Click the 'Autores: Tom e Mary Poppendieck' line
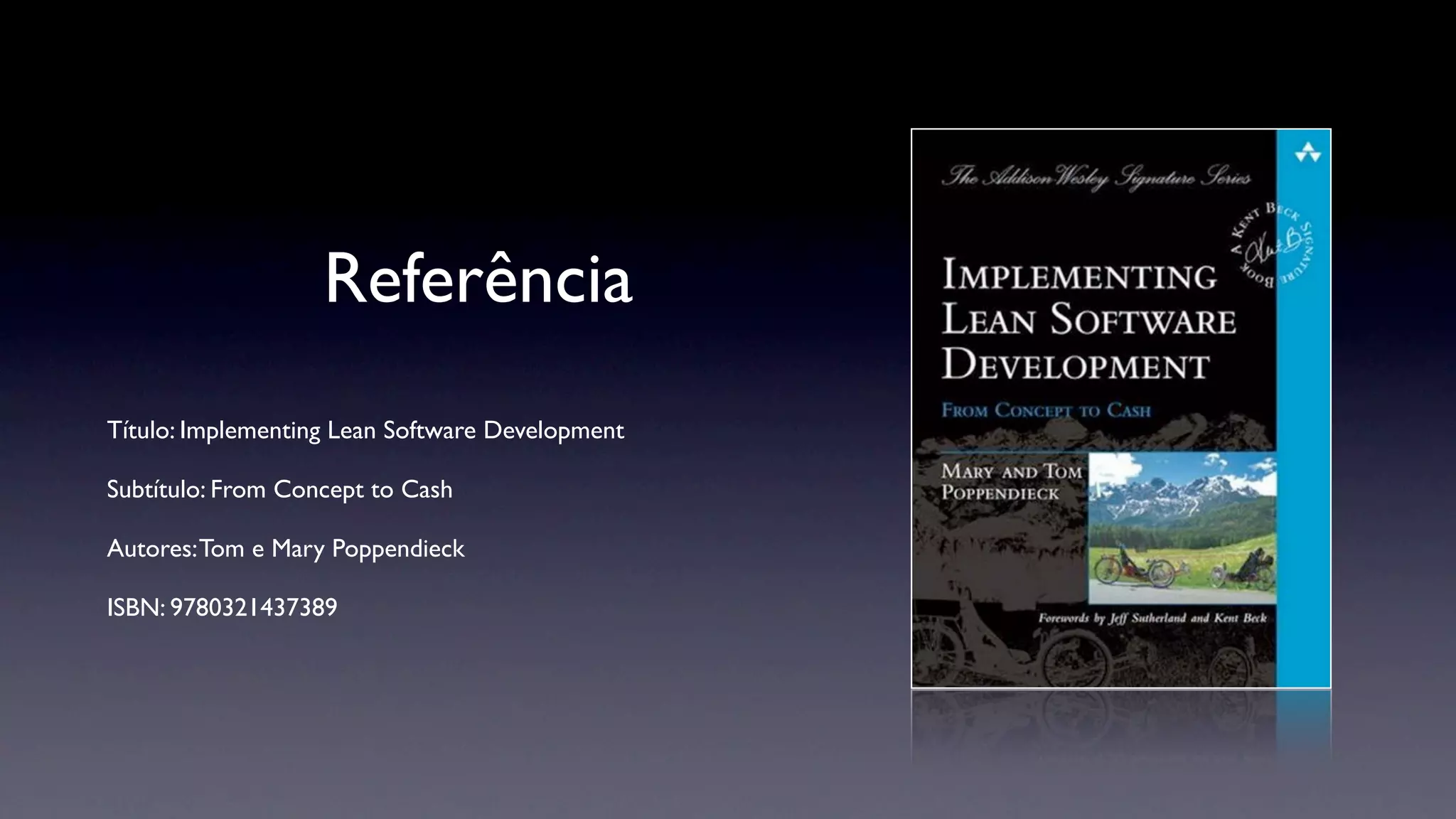 pyautogui.click(x=286, y=549)
